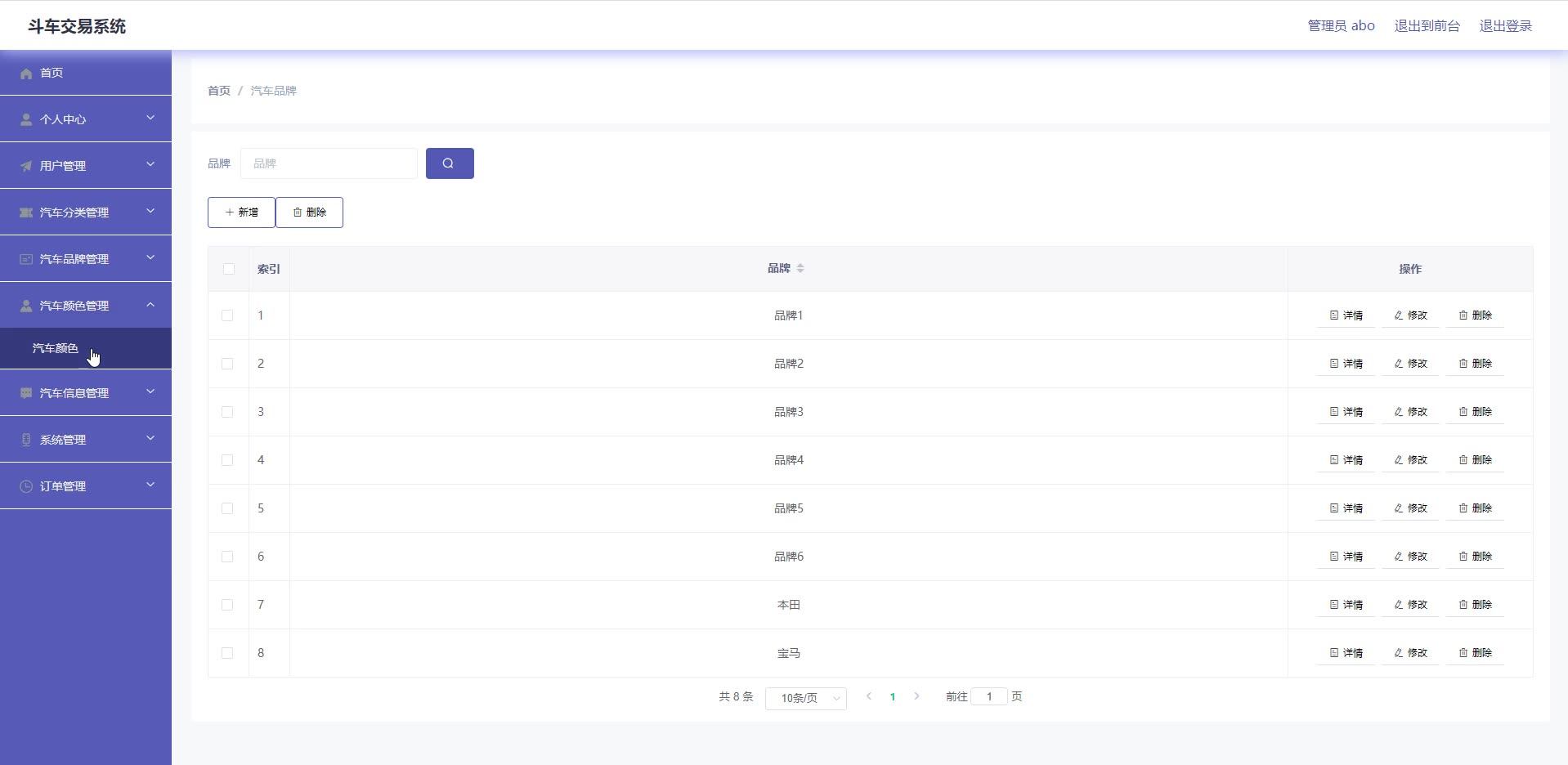Screen dimensions: 1568x765
Task: Collapse the 汽车颜色管理 sidebar menu
Action: click(86, 305)
